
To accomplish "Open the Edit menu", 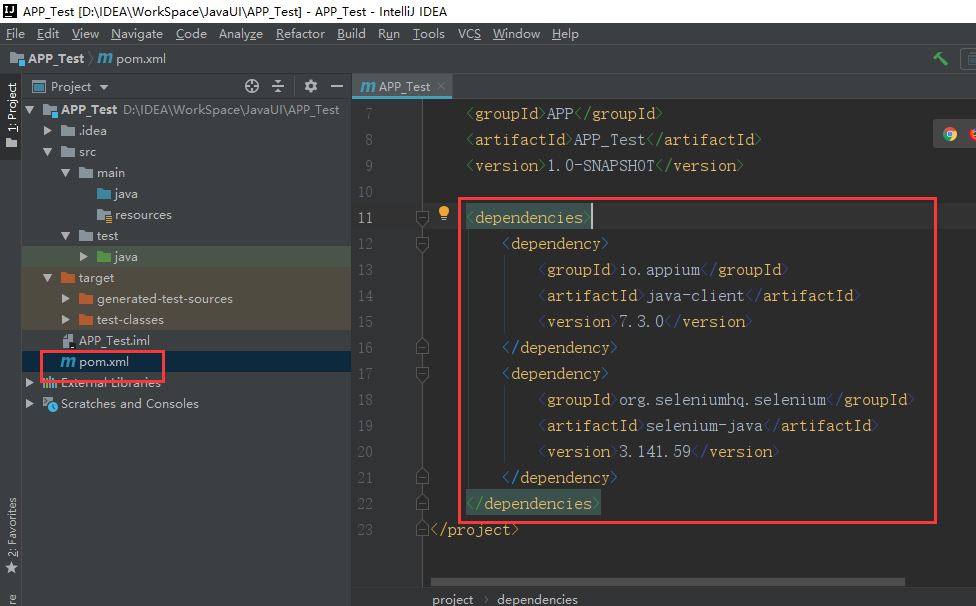I will [48, 34].
